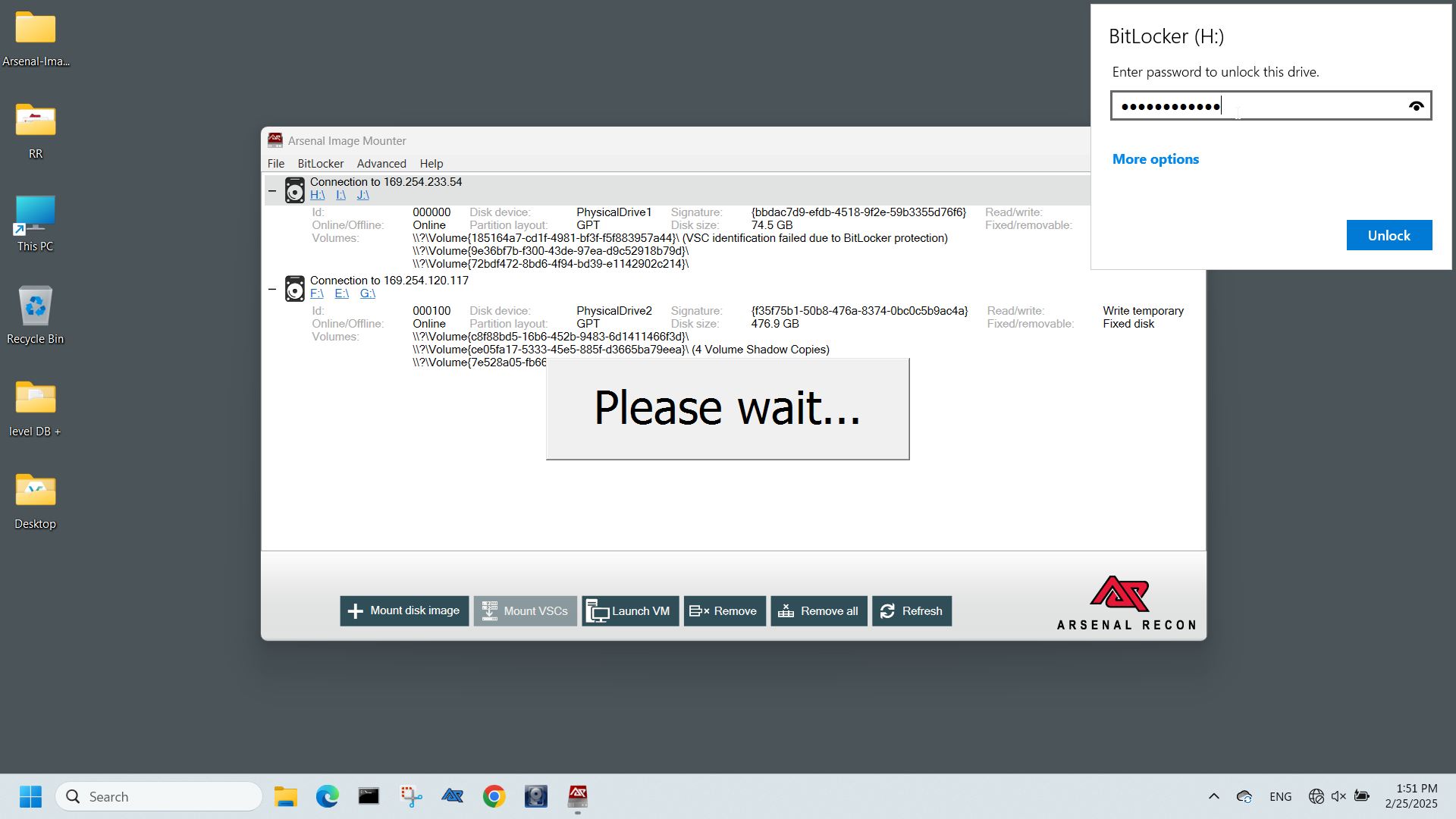Click the PhysicalDrive2 disk device value

613,311
